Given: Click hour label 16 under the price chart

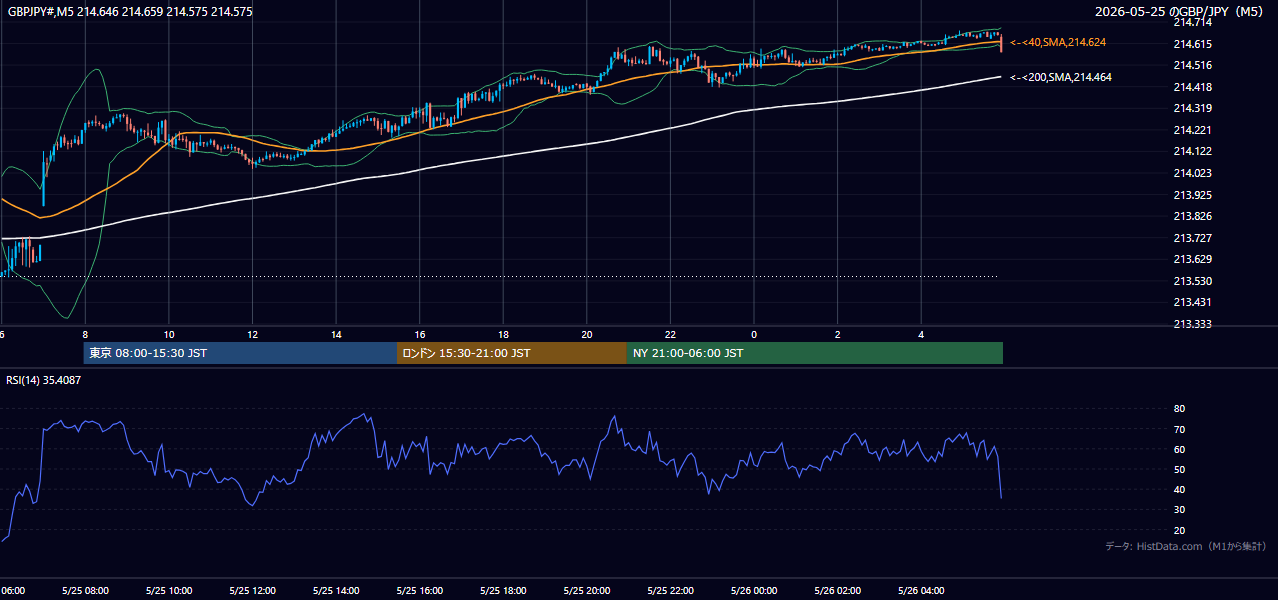Looking at the screenshot, I should (x=420, y=334).
